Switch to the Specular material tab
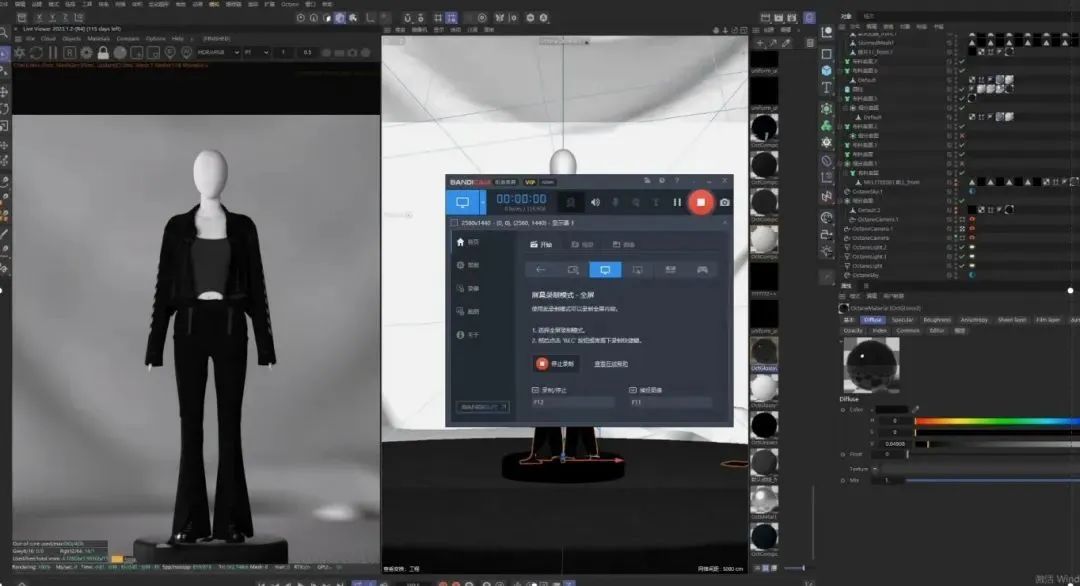This screenshot has width=1080, height=586. [x=902, y=320]
